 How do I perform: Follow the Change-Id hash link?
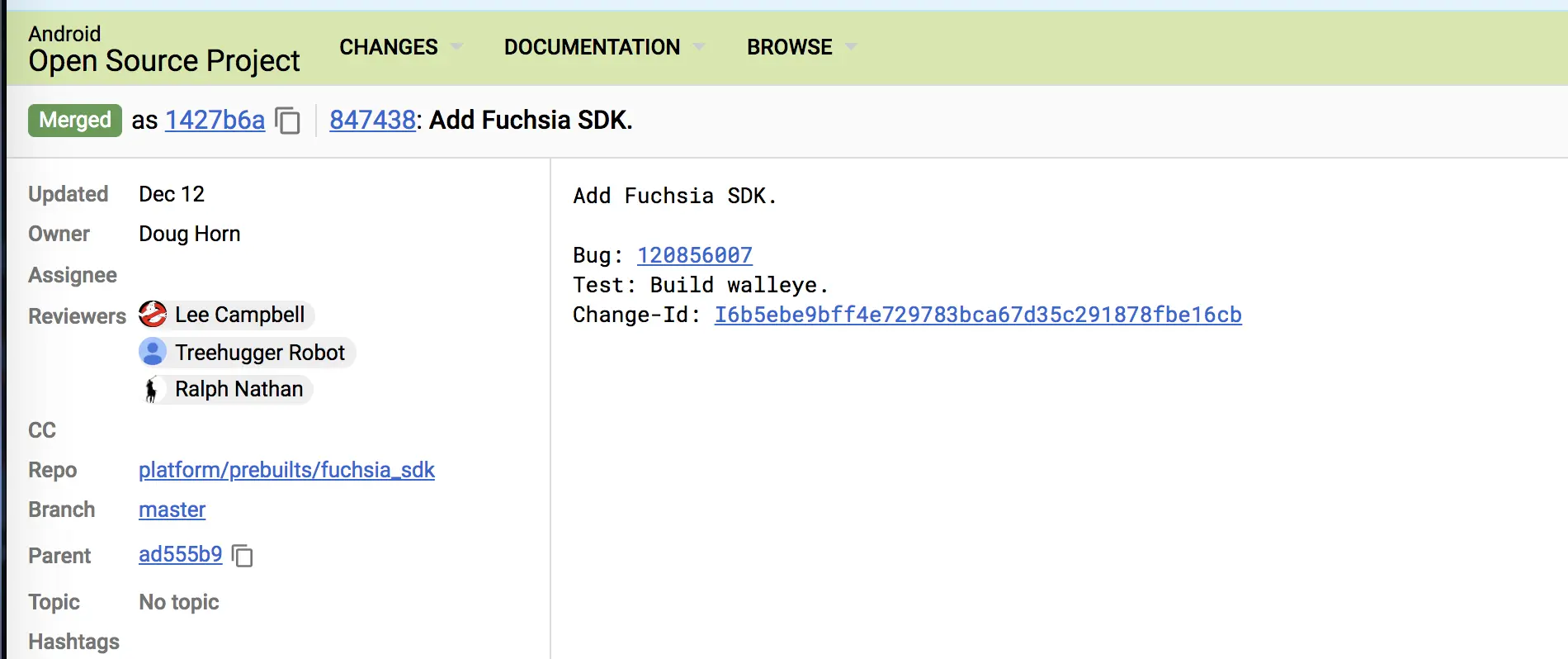tap(977, 315)
